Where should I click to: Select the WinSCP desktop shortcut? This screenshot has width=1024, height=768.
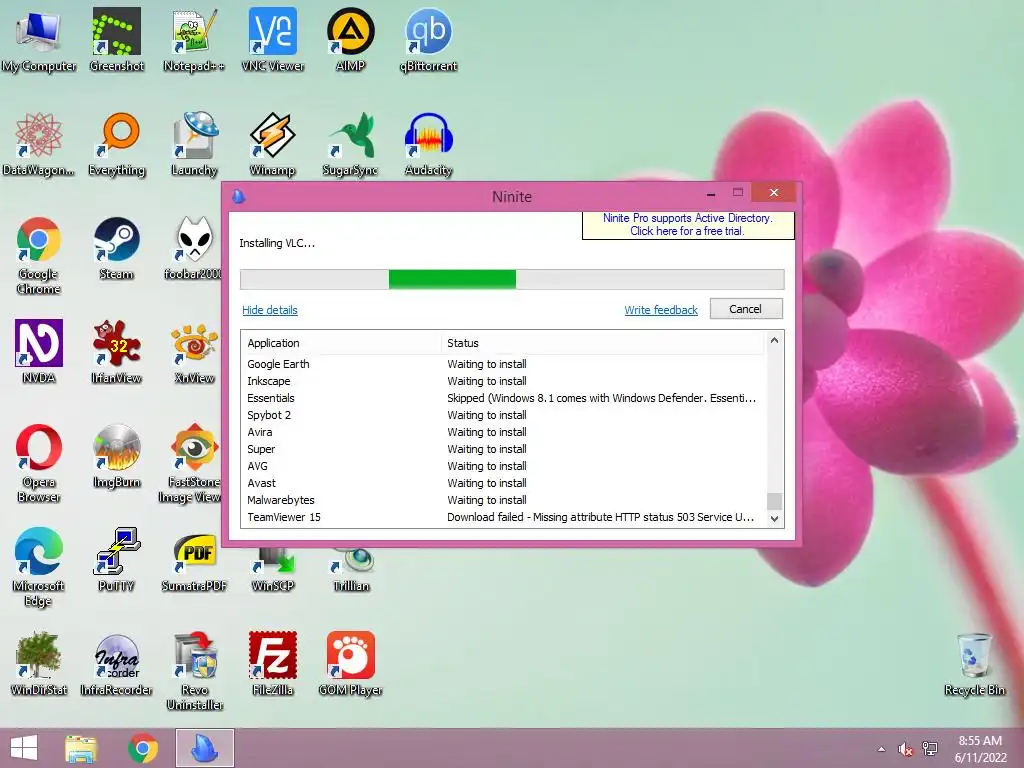point(272,569)
